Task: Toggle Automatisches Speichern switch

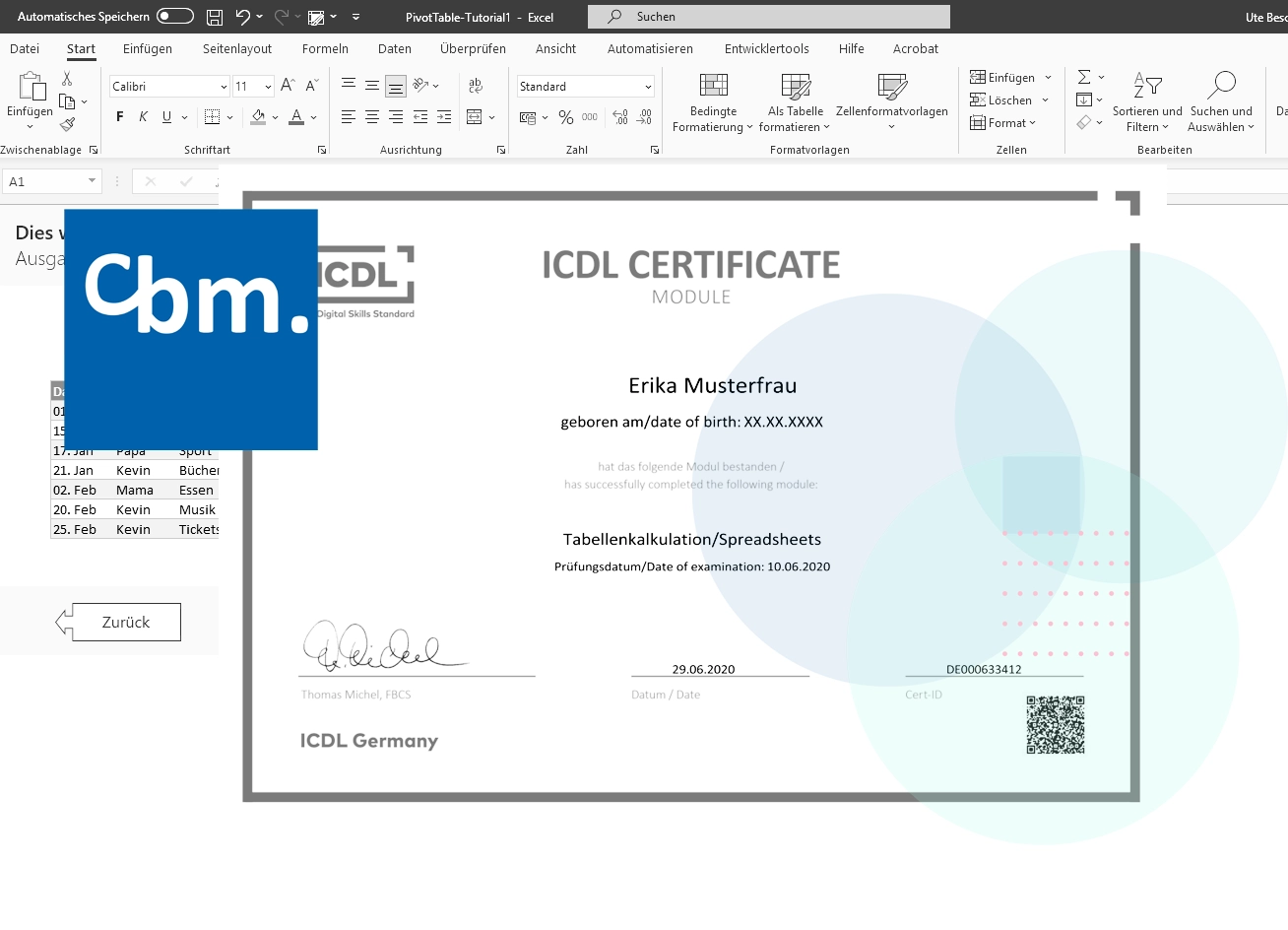Action: tap(175, 16)
